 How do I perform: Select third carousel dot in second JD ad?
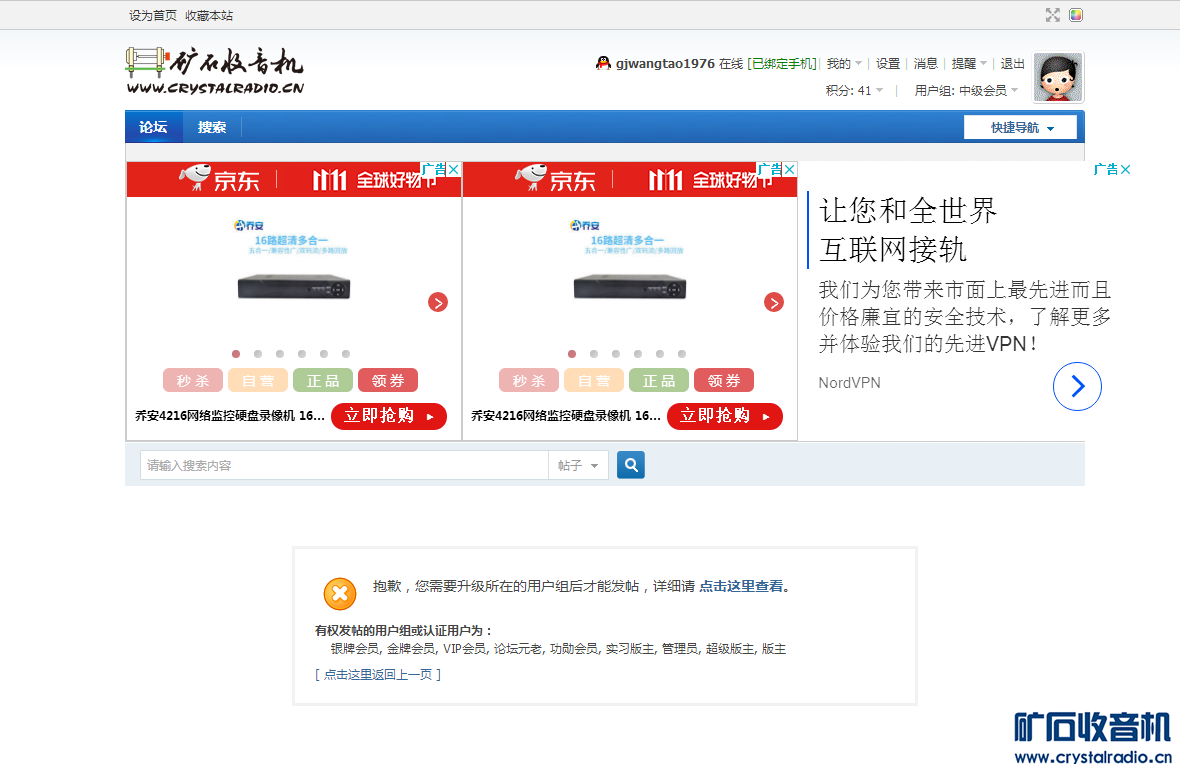click(616, 354)
